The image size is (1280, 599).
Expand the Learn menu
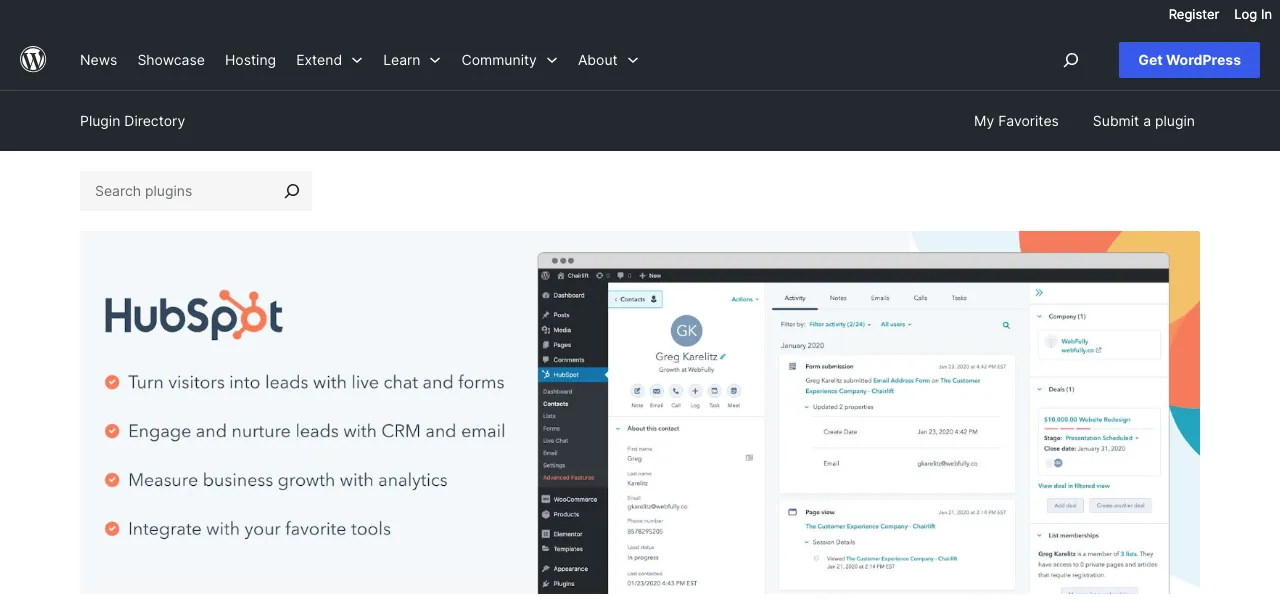point(412,60)
